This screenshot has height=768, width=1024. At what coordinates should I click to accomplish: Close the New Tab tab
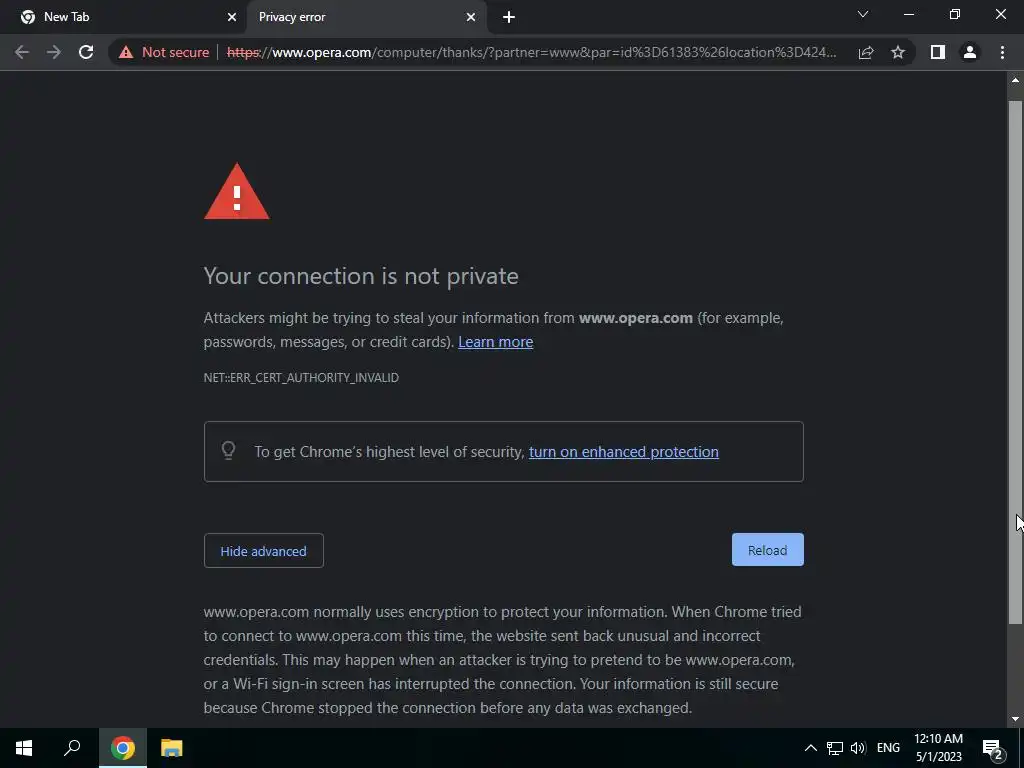tap(232, 17)
